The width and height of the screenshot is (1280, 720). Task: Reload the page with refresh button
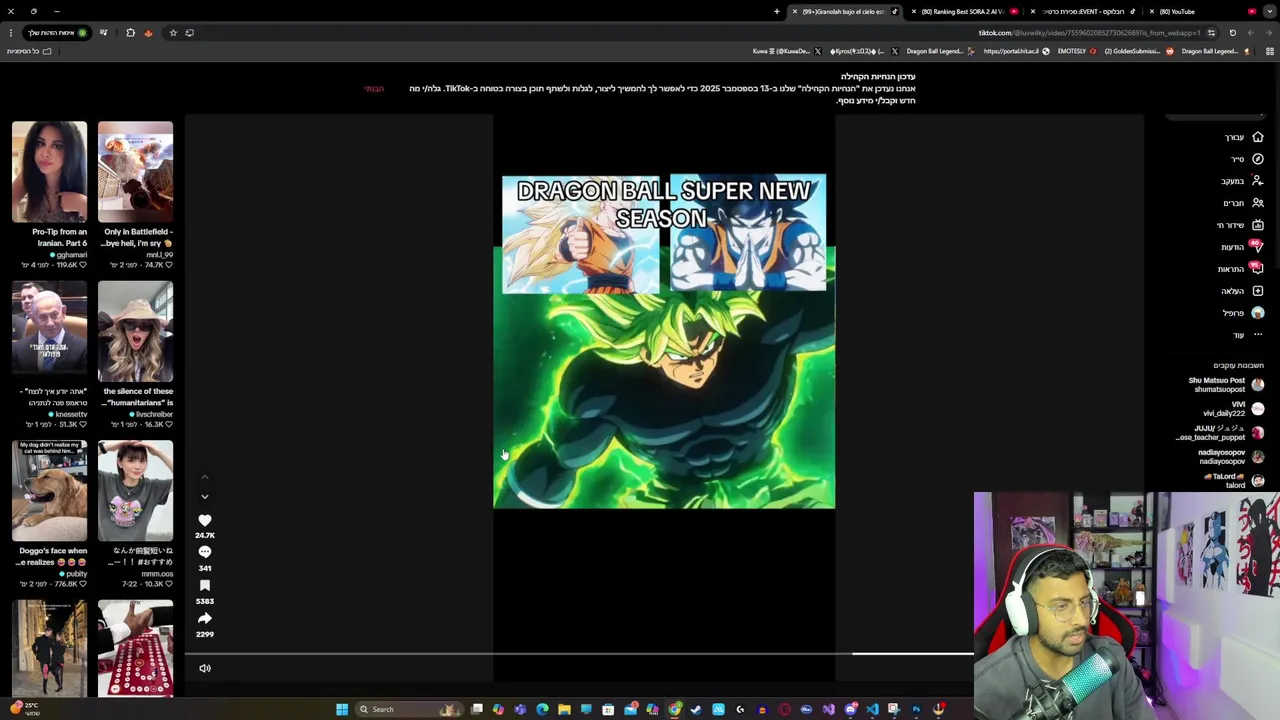point(1232,33)
